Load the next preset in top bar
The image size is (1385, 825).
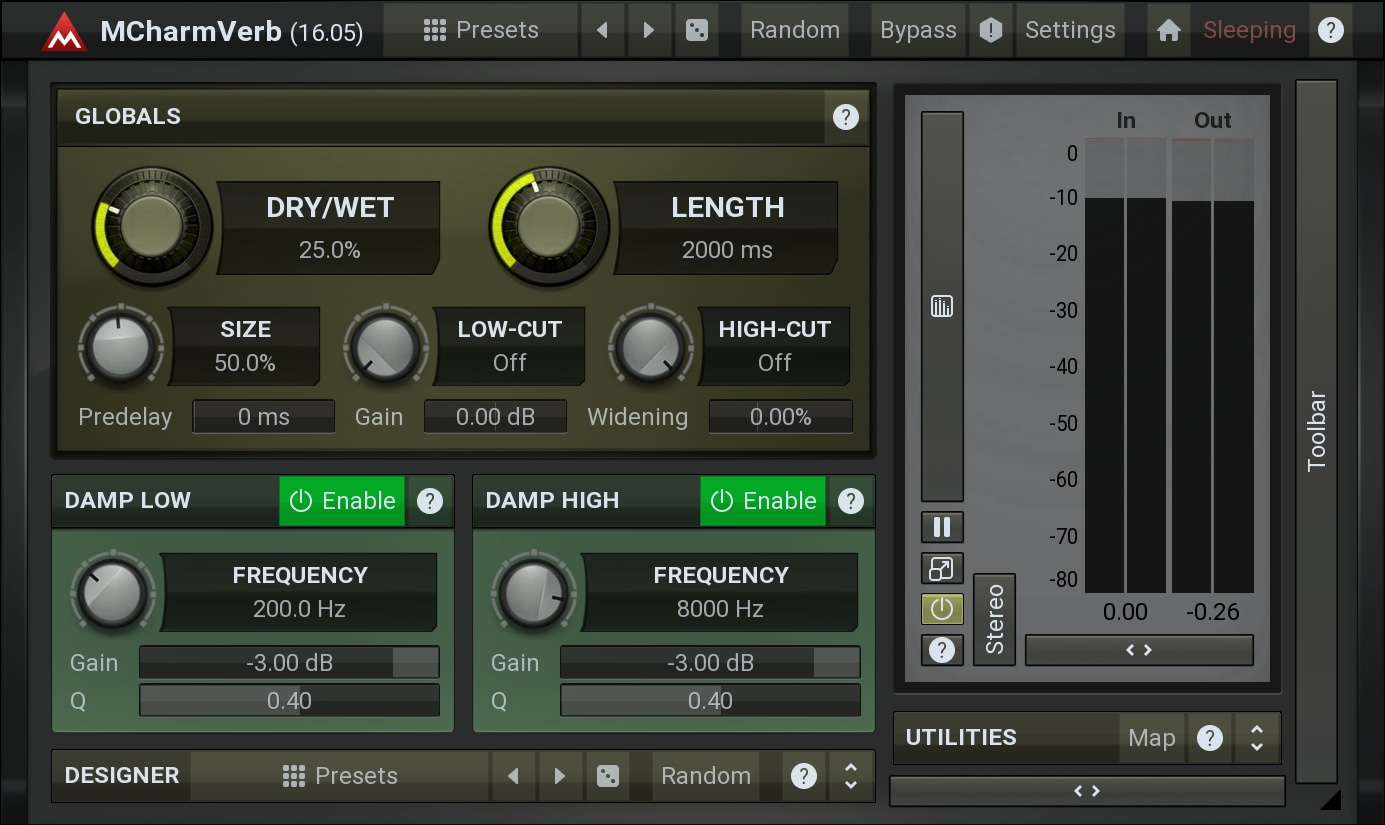648,30
